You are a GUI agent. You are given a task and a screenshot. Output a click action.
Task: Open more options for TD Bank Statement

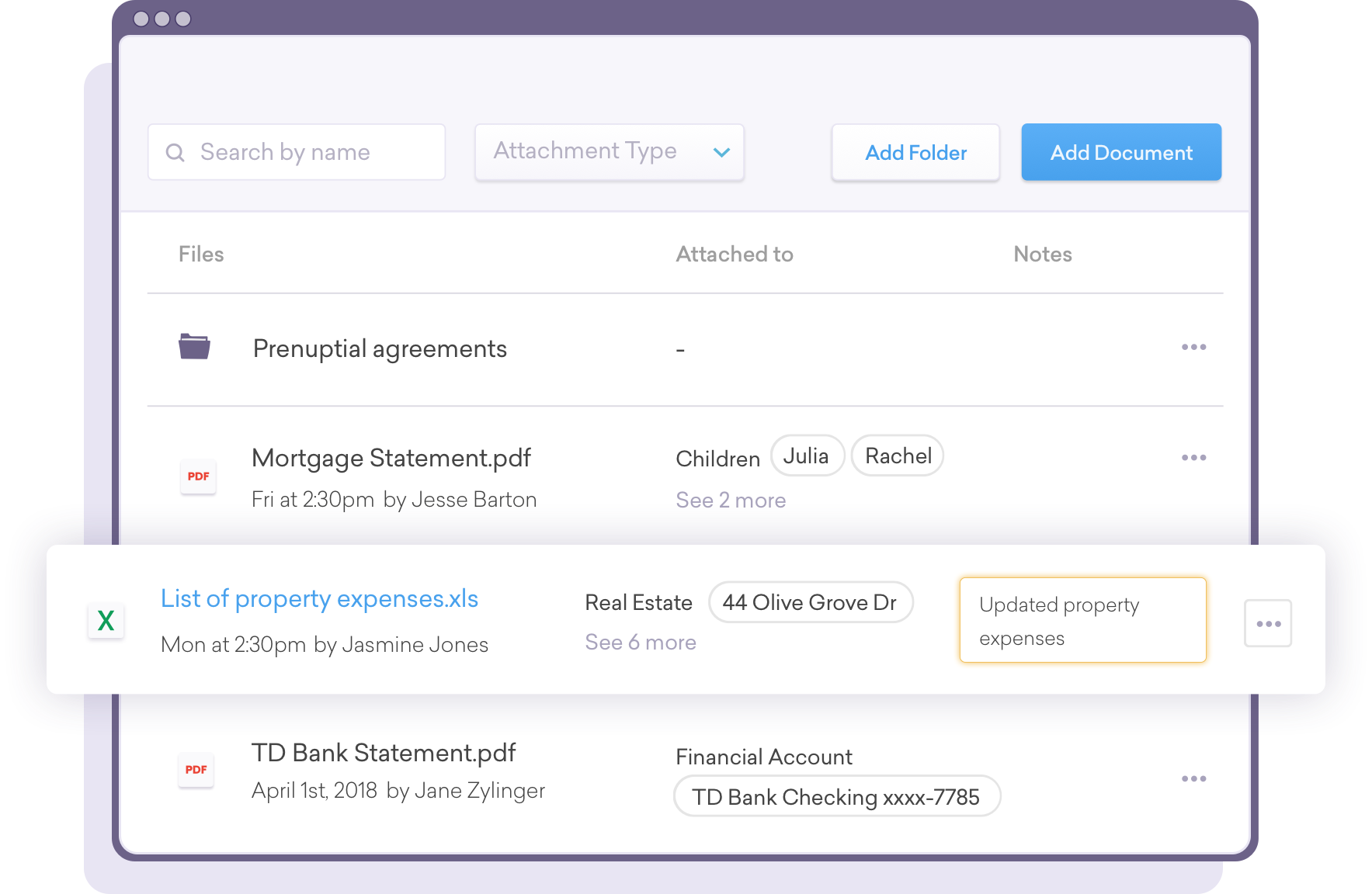click(1193, 778)
